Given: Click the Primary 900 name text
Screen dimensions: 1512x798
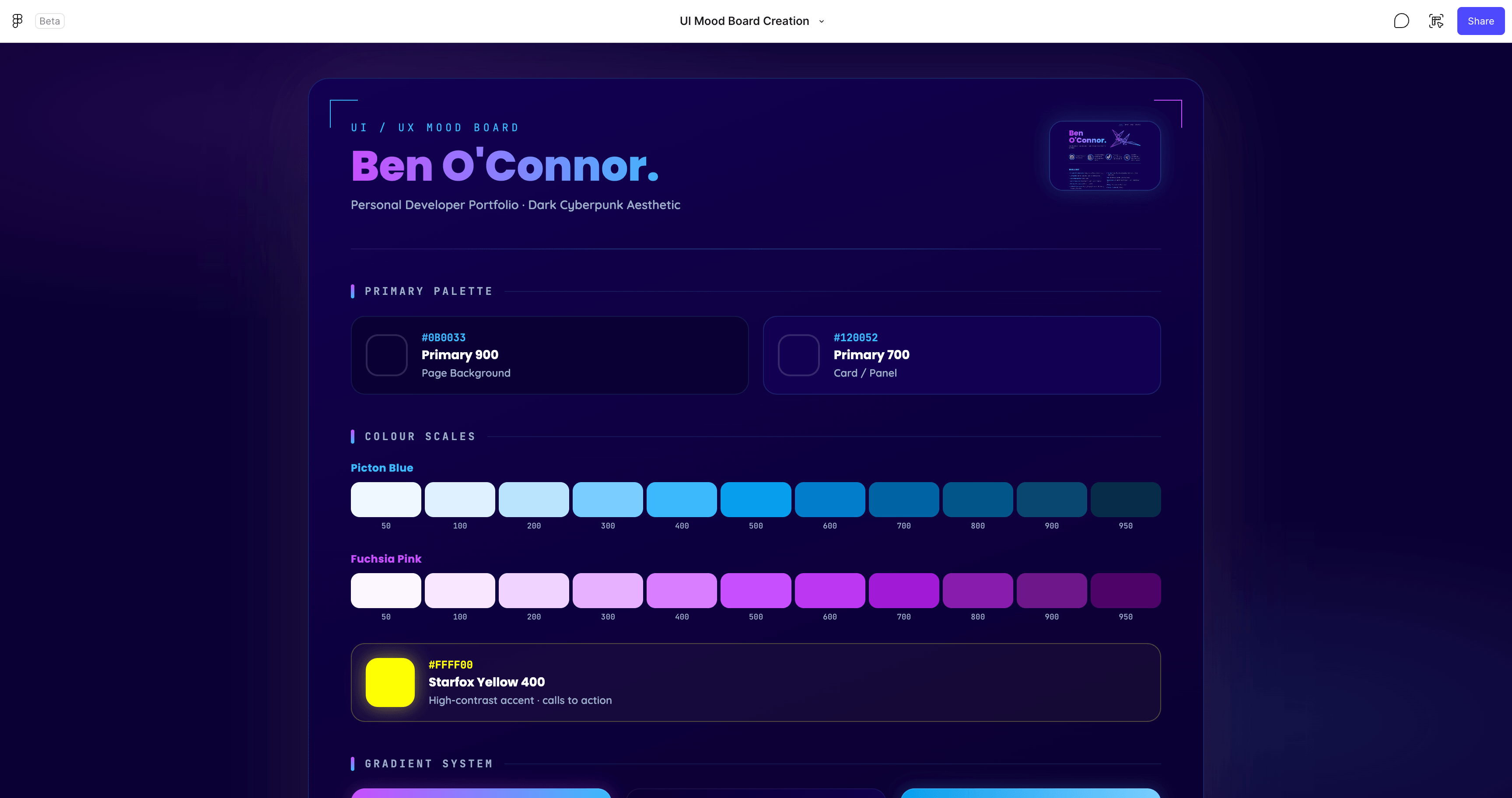Looking at the screenshot, I should tap(459, 354).
